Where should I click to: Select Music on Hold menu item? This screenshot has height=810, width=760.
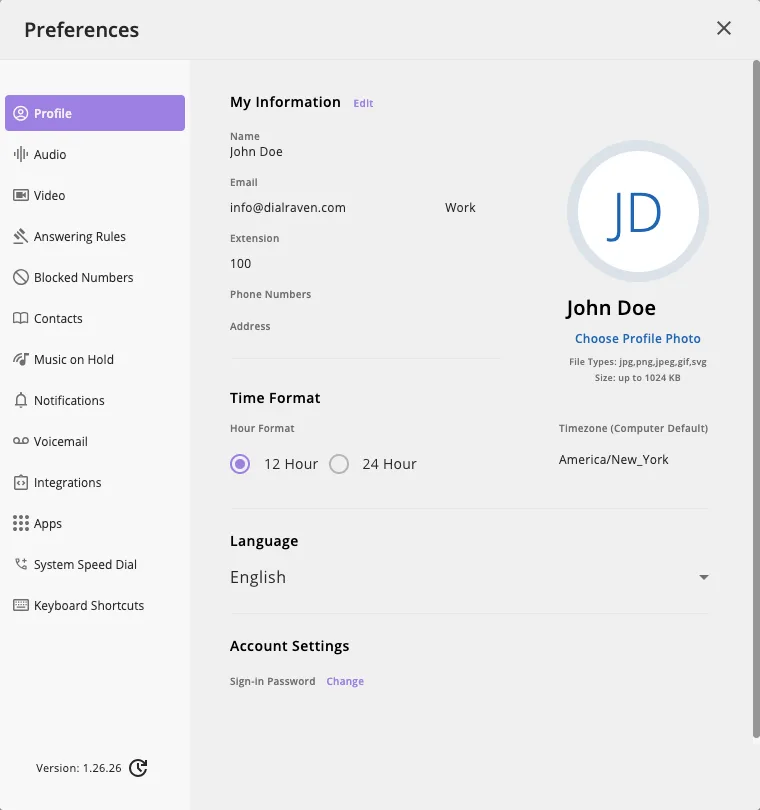tap(73, 359)
